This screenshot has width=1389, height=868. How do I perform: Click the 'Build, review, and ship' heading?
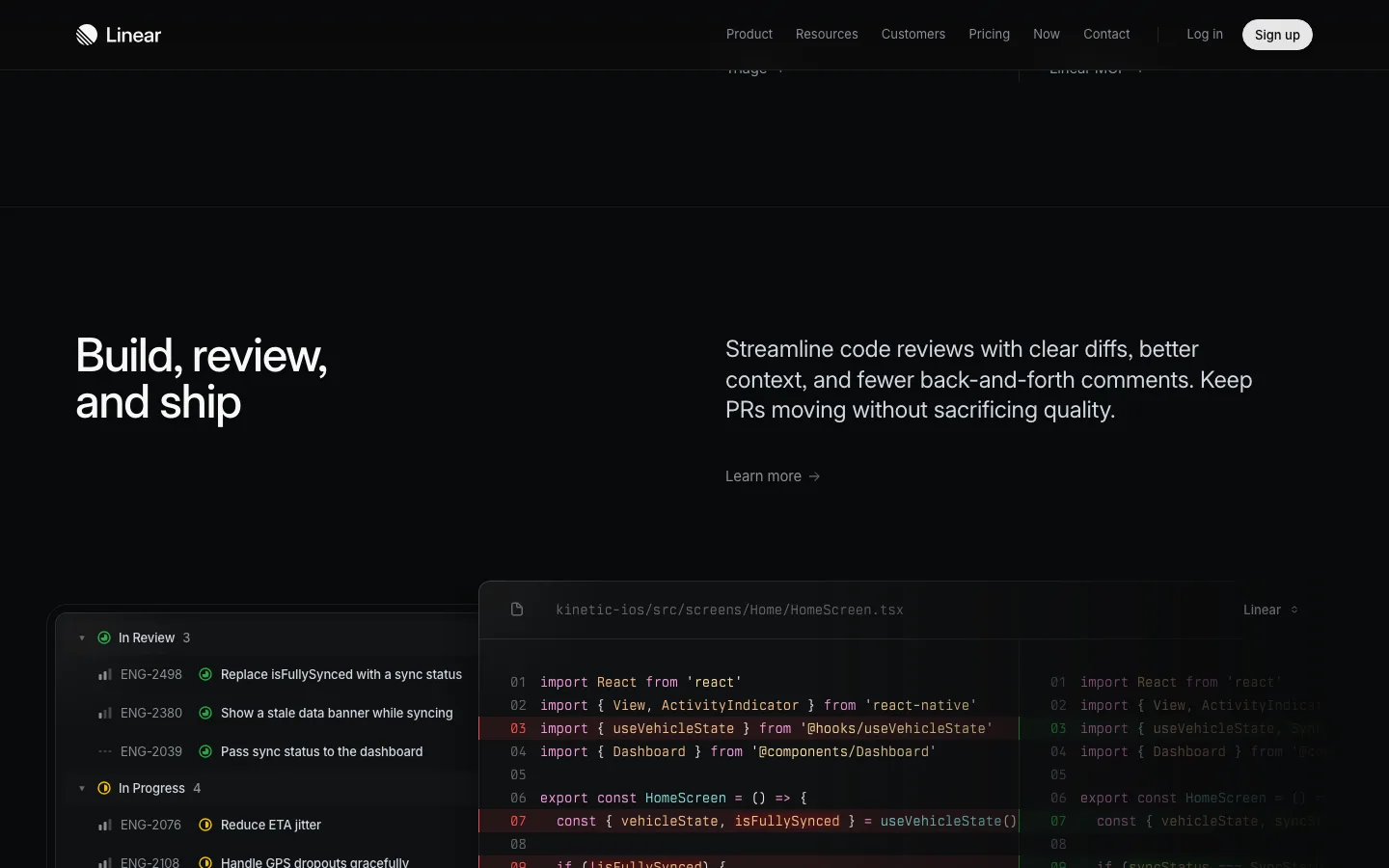pos(202,379)
